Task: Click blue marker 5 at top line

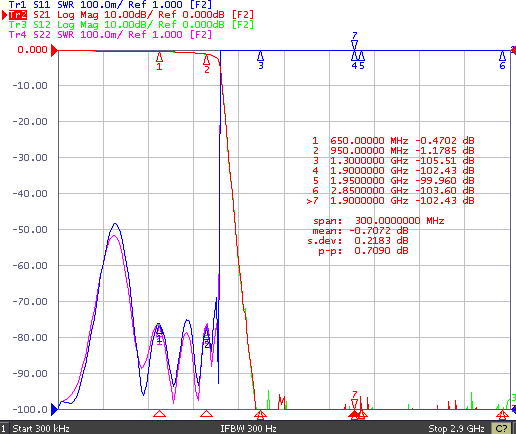Action: point(362,61)
